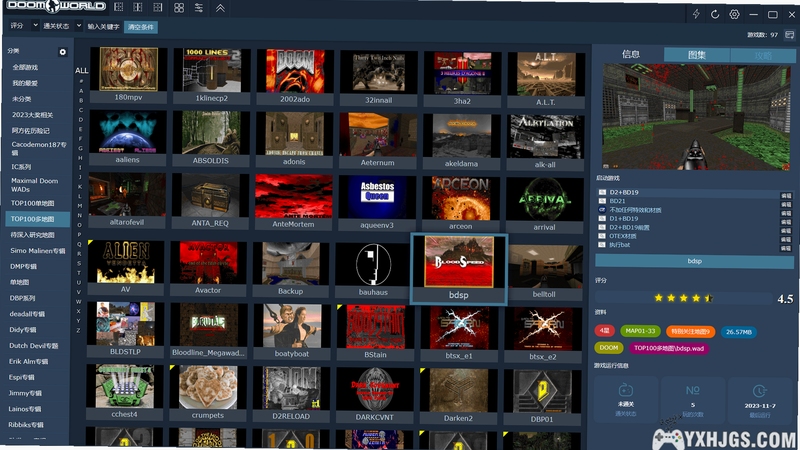Collapse toolbar with double-chevron up icon
This screenshot has width=800, height=450.
tap(220, 8)
